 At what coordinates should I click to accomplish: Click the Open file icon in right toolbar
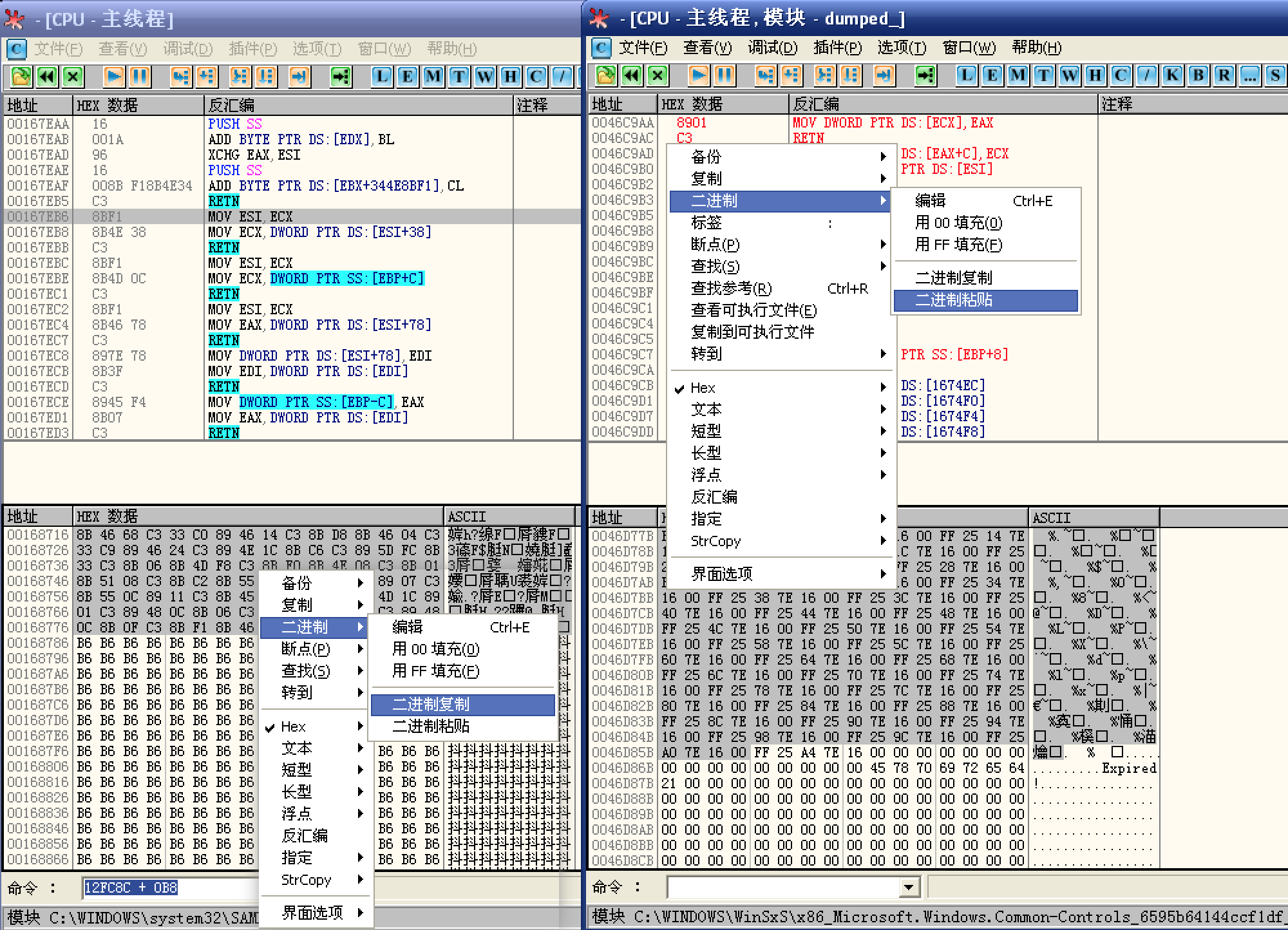(605, 75)
